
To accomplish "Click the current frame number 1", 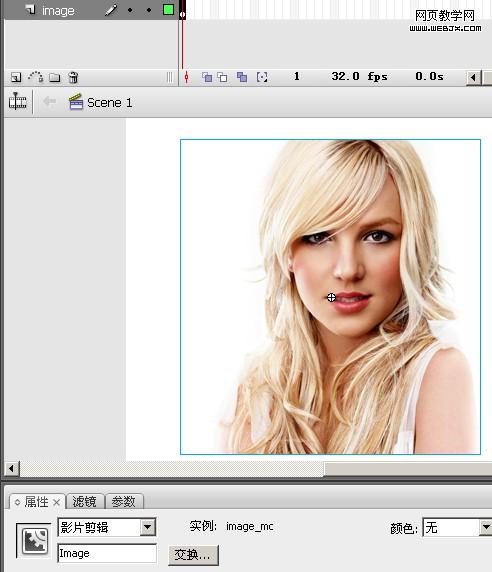I will 297,76.
